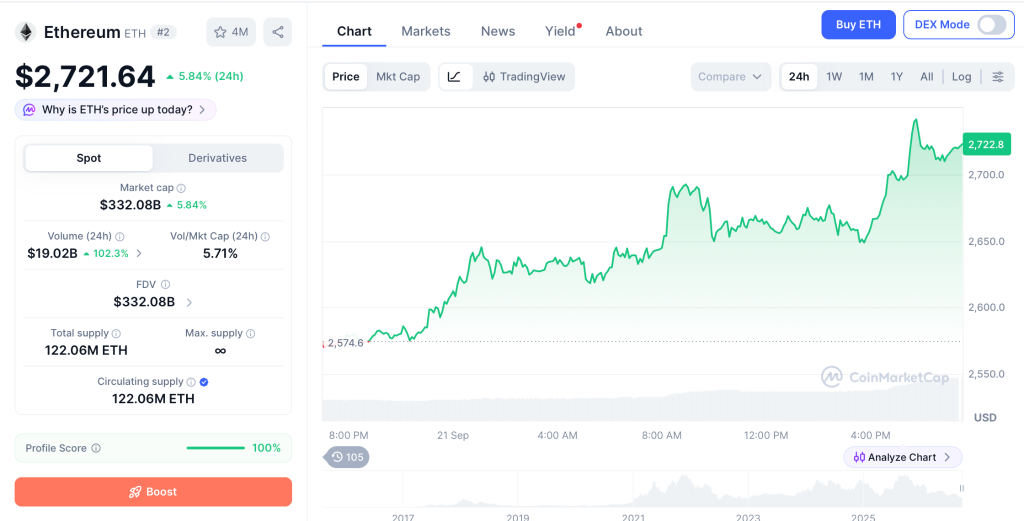This screenshot has width=1024, height=521.
Task: Open Why is ETH's price up today
Action: click(116, 110)
